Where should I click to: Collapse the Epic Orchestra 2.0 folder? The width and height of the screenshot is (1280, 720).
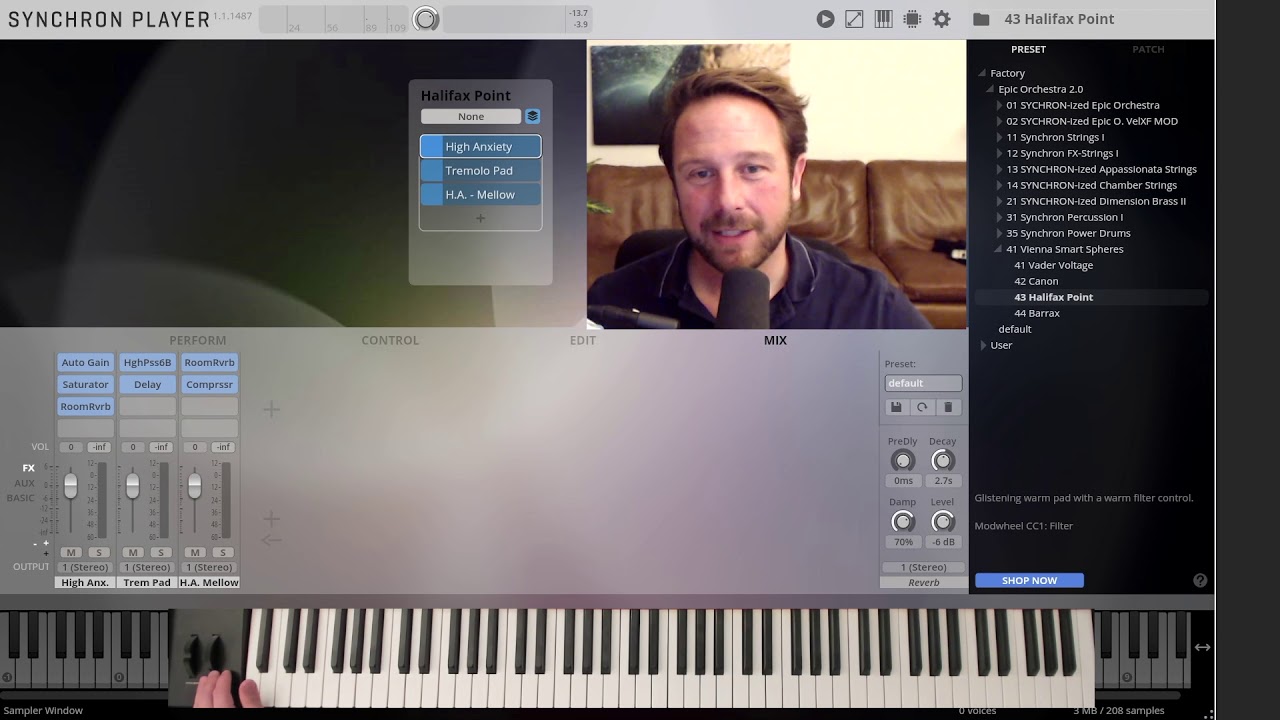[991, 89]
